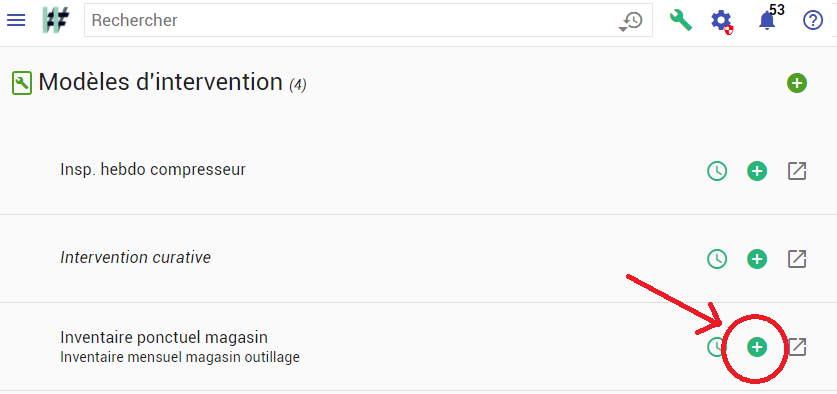This screenshot has height=394, width=837.
Task: Create intervention from Intervention curative plus
Action: (756, 259)
